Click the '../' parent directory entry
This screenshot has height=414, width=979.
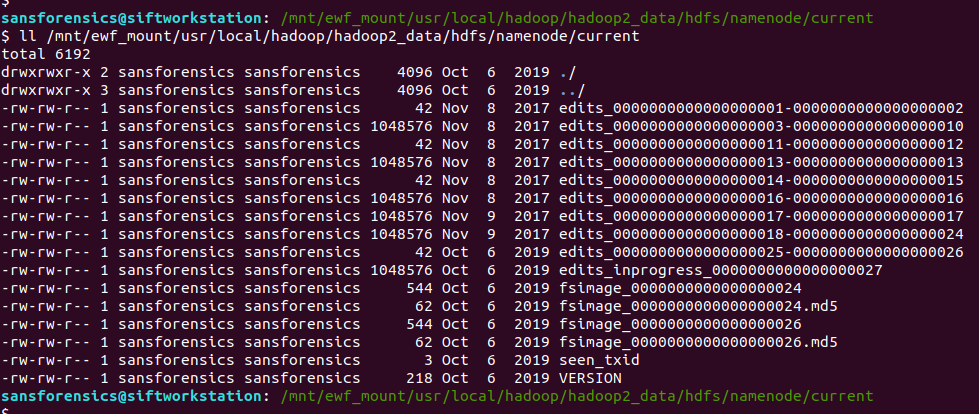pos(573,91)
